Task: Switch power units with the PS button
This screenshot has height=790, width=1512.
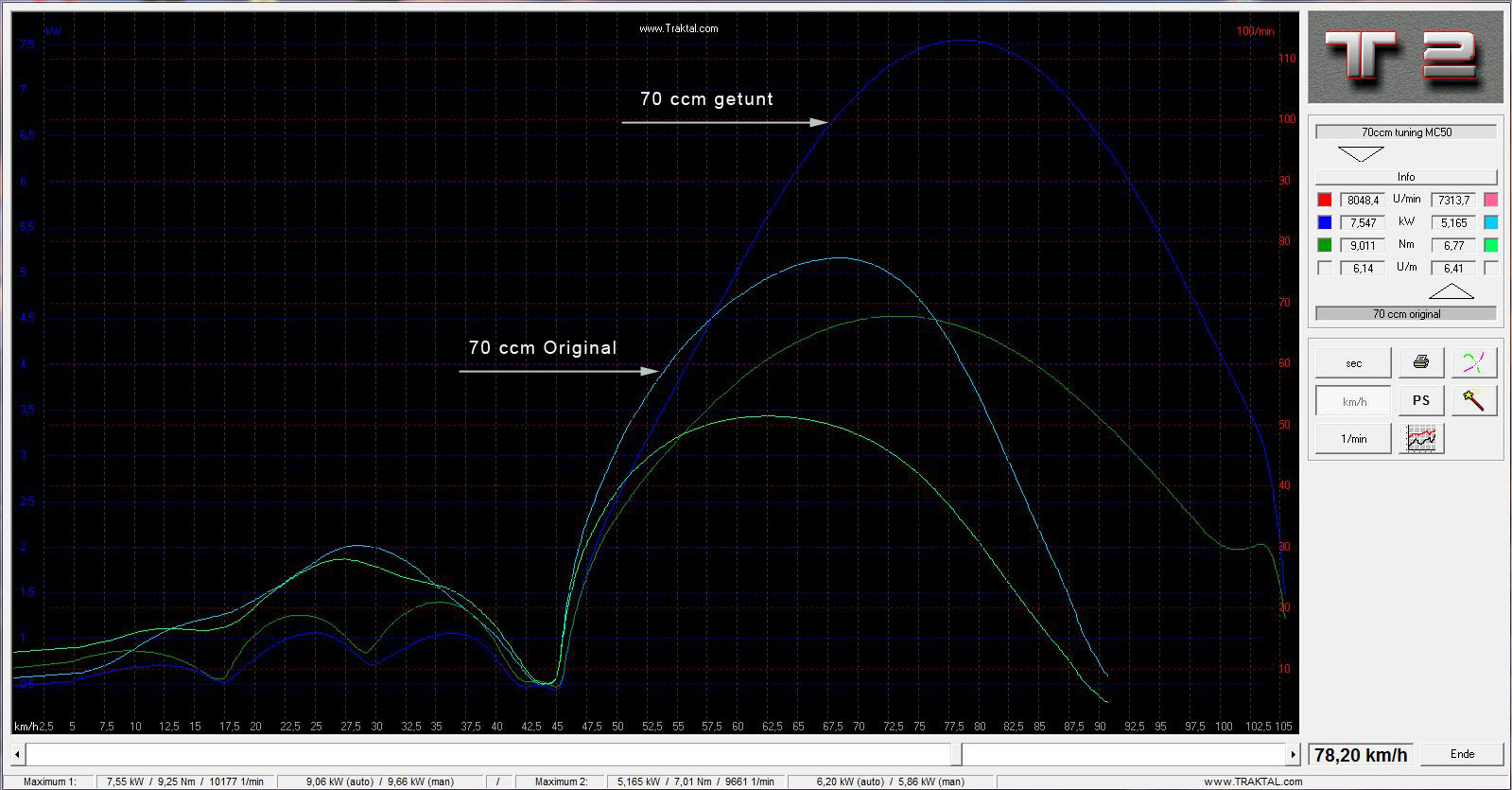Action: click(1421, 400)
